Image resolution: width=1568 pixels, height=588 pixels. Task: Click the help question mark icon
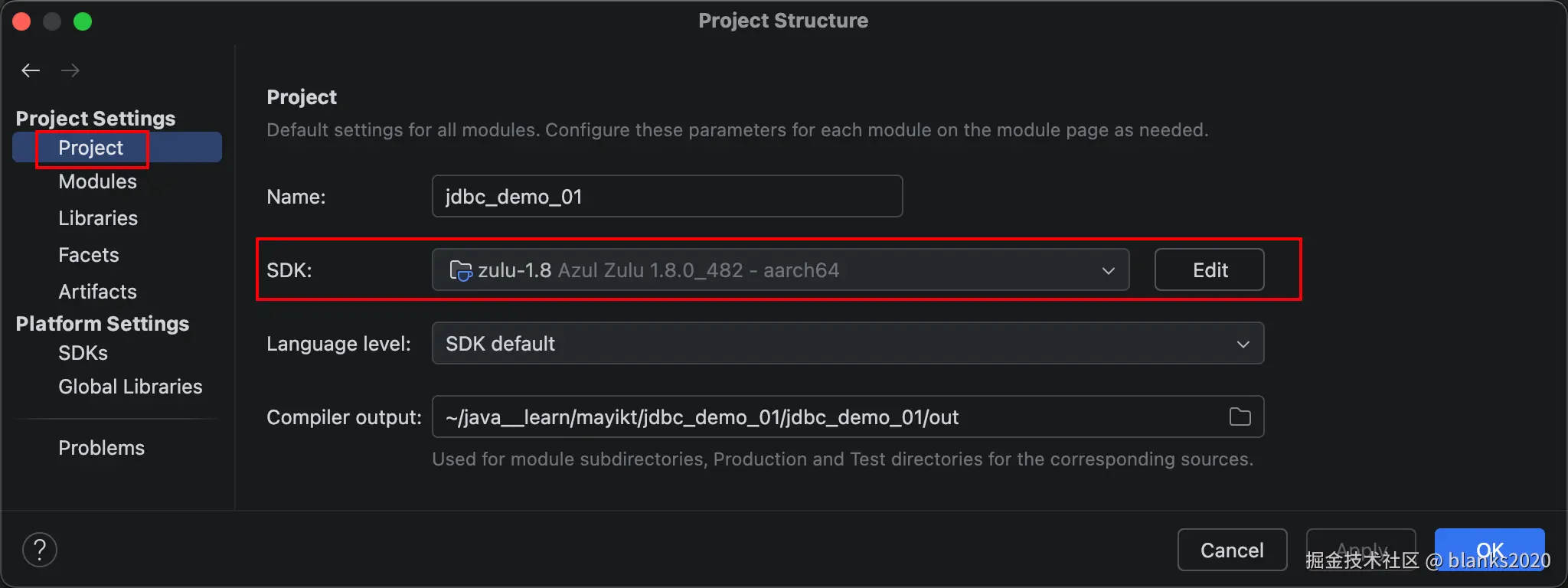[x=40, y=550]
